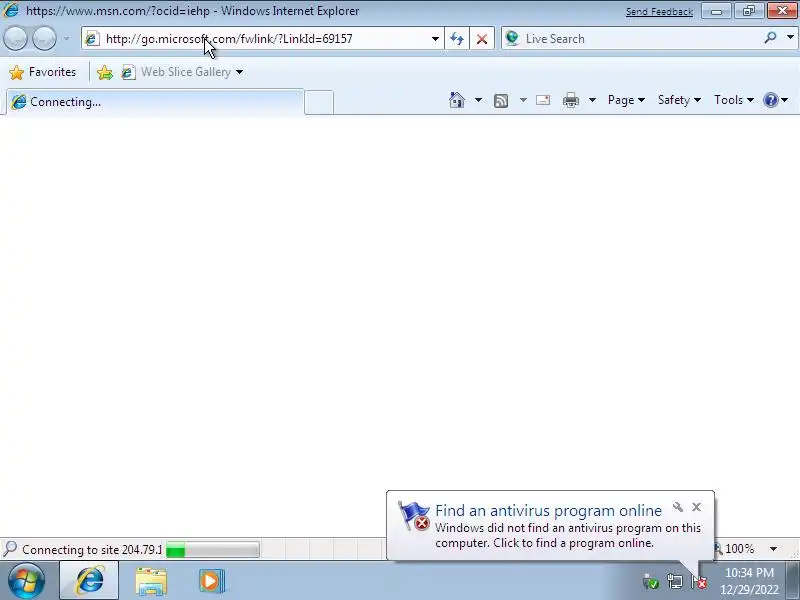Expand the Web Slice Gallery dropdown arrow
Screen dimensions: 800x600
[239, 72]
